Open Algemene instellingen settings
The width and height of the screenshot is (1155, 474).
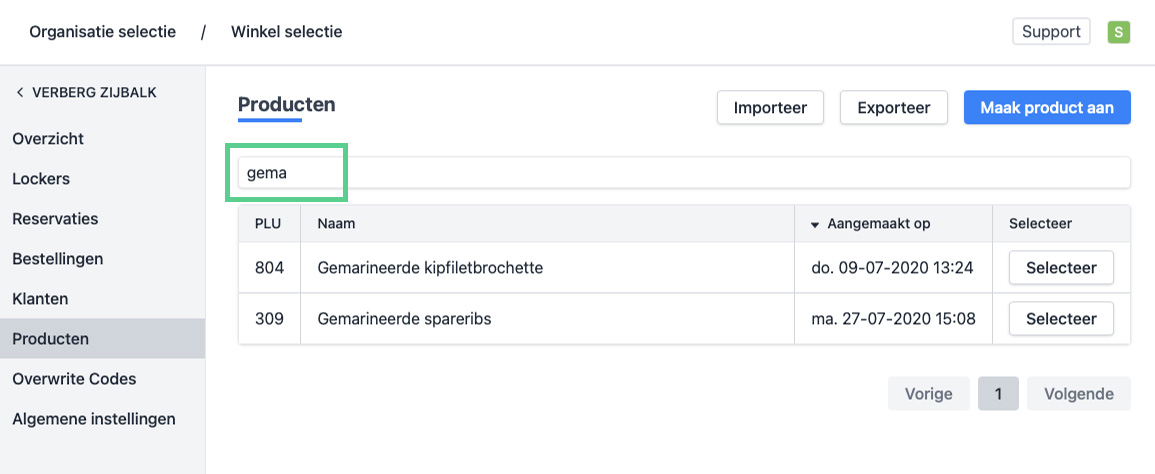pos(94,419)
